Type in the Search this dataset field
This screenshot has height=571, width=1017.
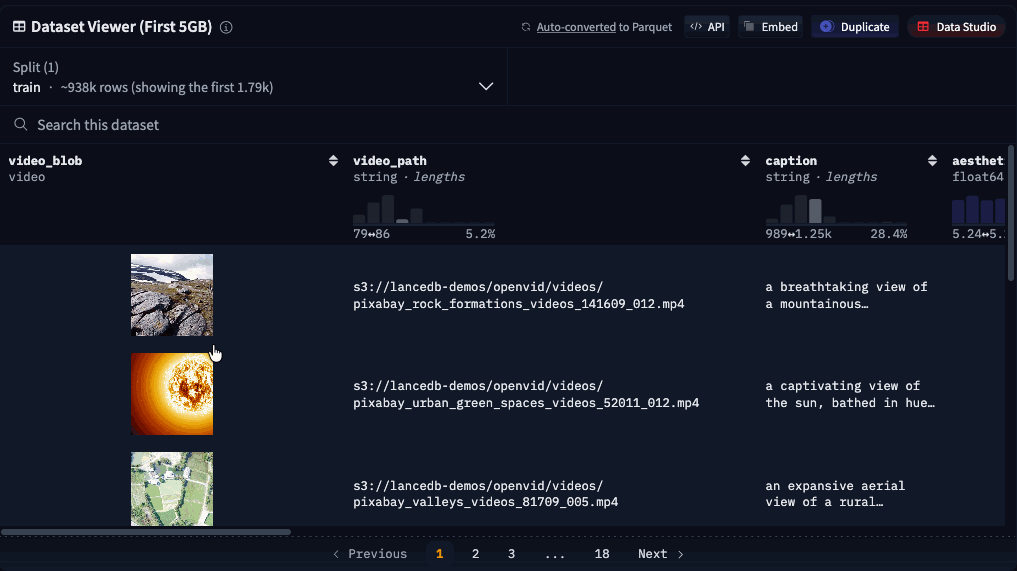click(300, 125)
